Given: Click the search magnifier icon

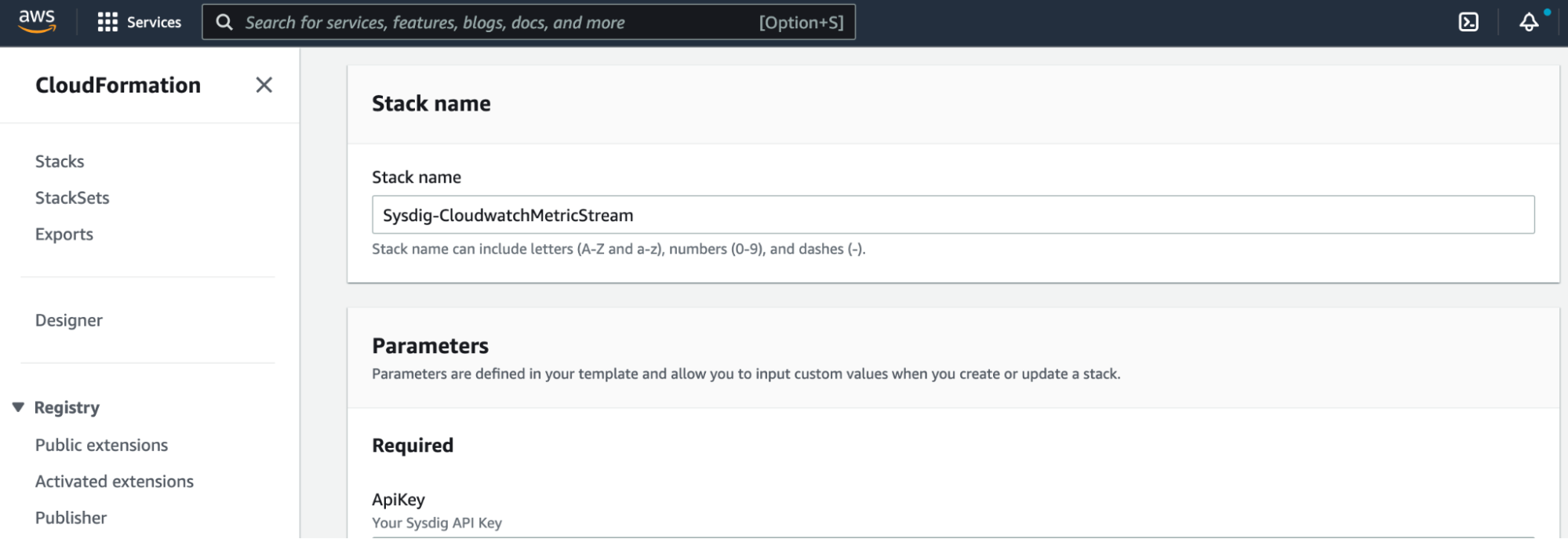Looking at the screenshot, I should pyautogui.click(x=224, y=21).
